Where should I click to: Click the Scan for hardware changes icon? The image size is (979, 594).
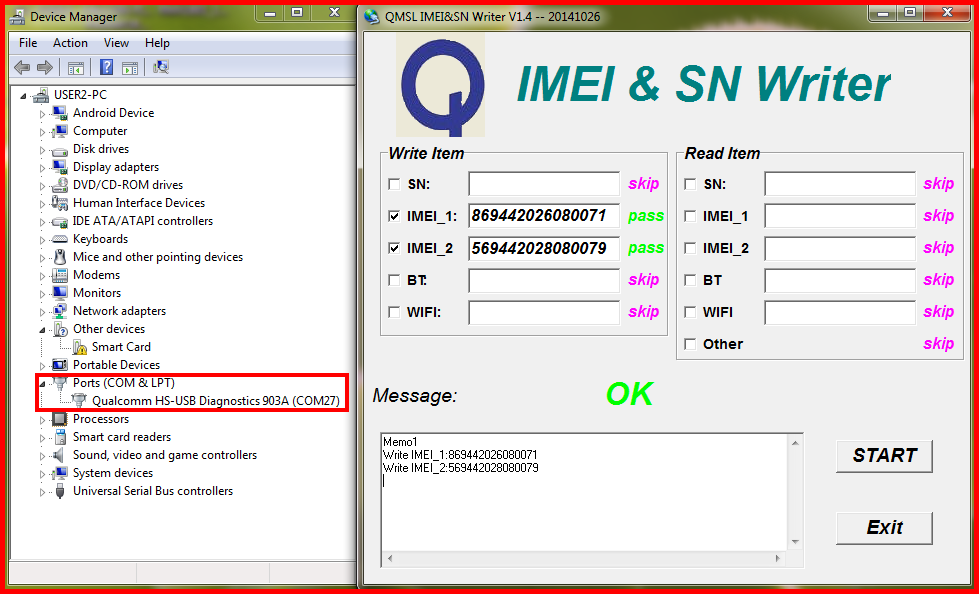coord(160,67)
